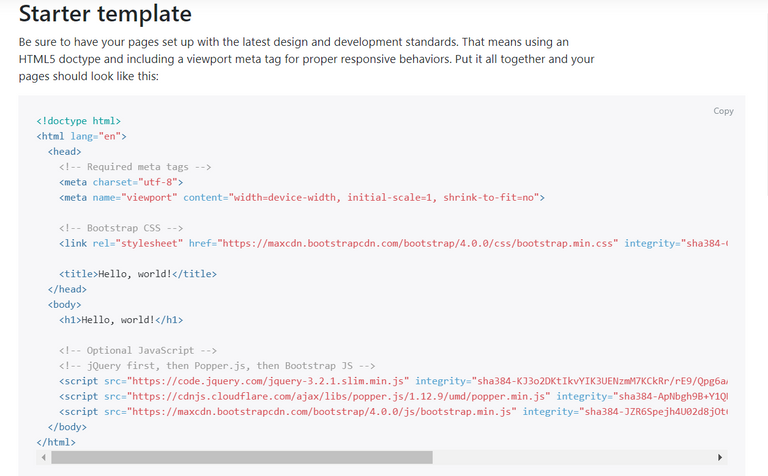The width and height of the screenshot is (768, 476).
Task: Click the meta viewport code line
Action: pyautogui.click(x=302, y=197)
